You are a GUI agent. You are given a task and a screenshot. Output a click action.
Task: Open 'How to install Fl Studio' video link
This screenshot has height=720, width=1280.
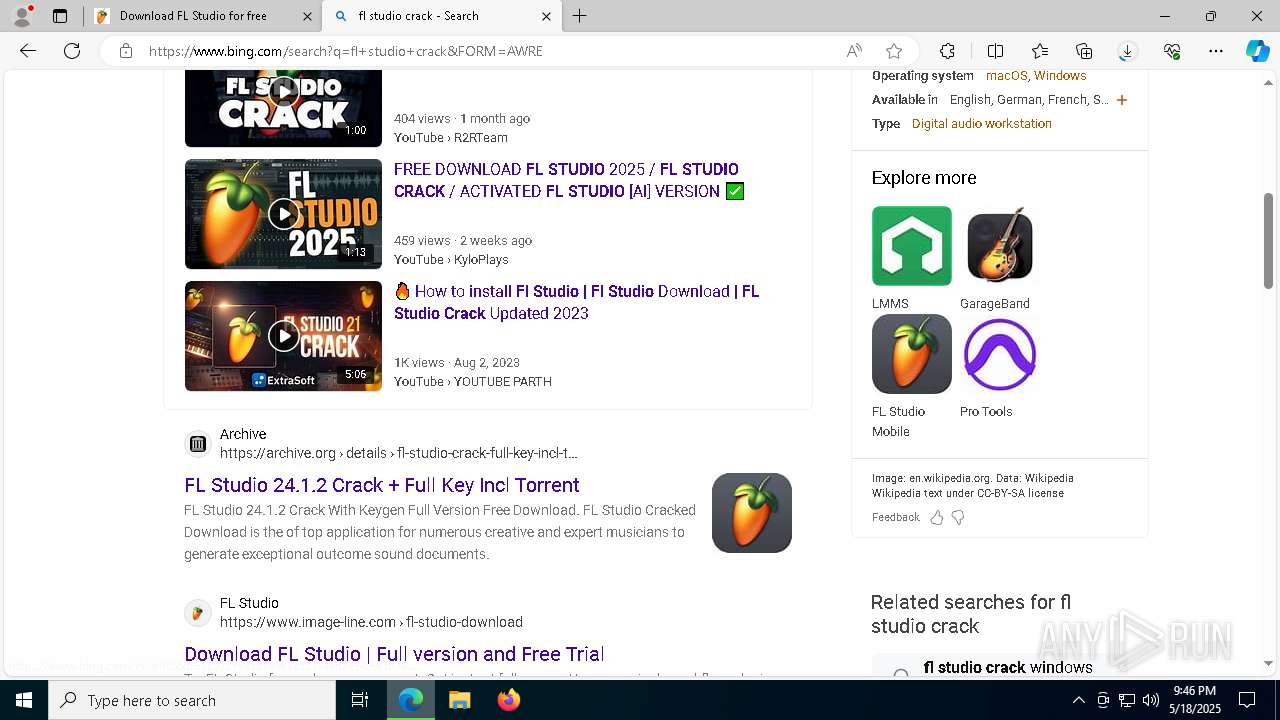tap(577, 302)
